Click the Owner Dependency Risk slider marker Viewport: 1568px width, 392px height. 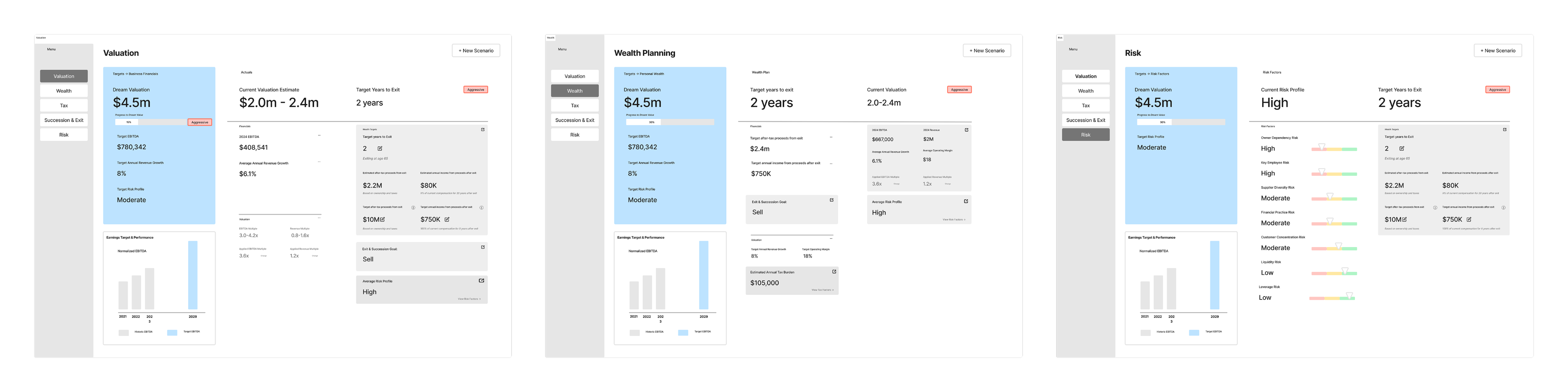coord(1321,147)
